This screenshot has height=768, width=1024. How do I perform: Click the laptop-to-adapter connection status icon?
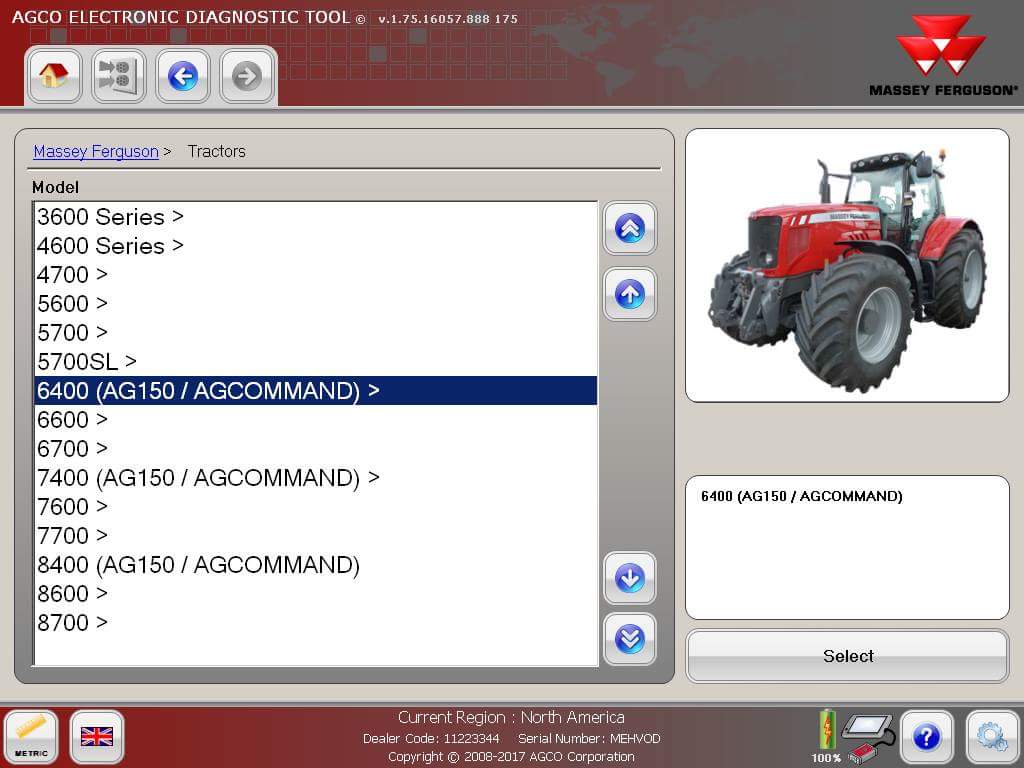(x=869, y=738)
